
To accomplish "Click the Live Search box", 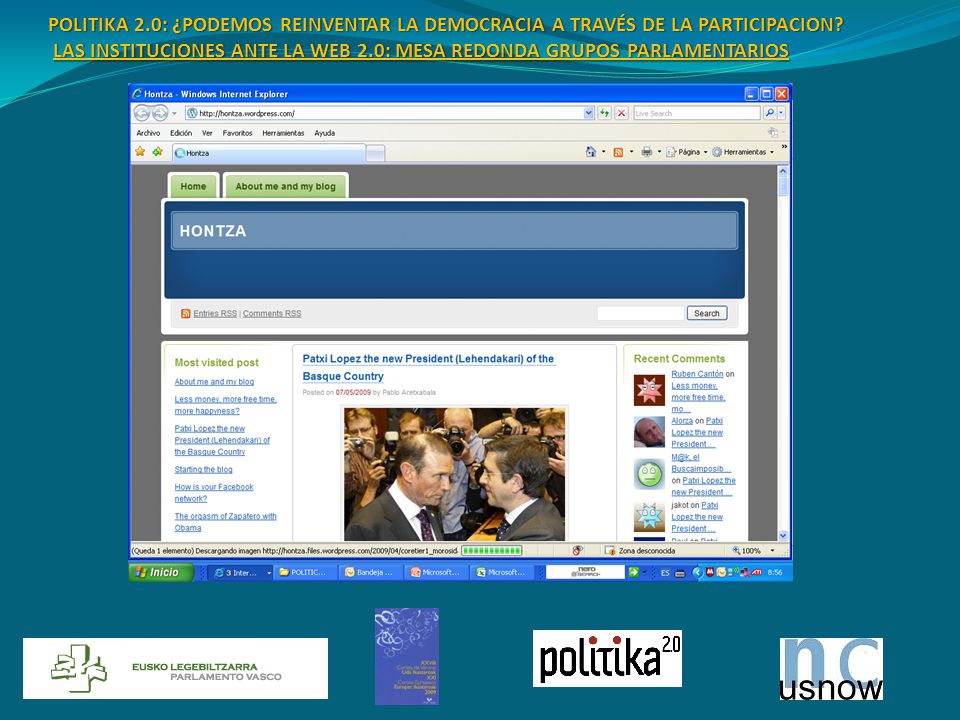I will tap(696, 113).
